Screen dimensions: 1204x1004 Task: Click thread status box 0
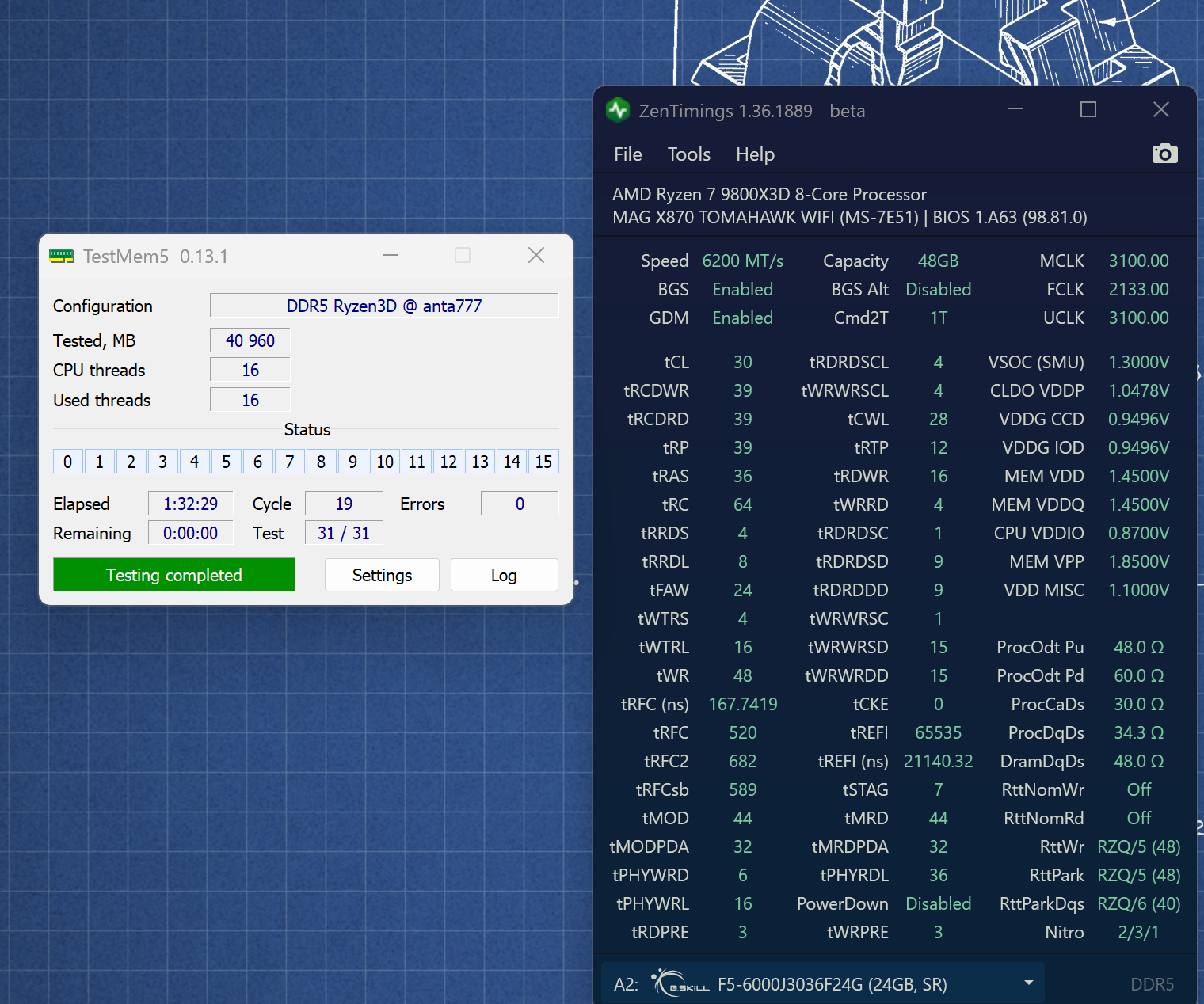coord(67,462)
